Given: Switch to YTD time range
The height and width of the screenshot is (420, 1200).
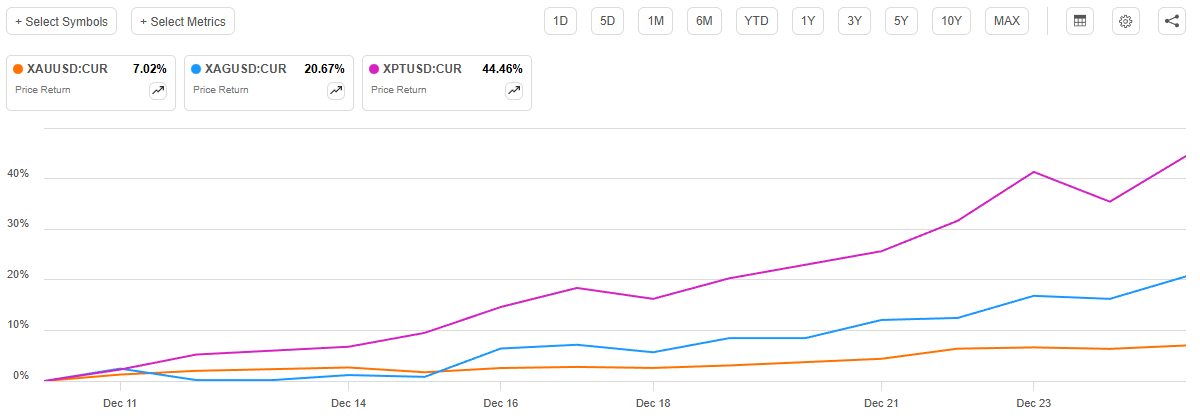Looking at the screenshot, I should click(x=756, y=21).
